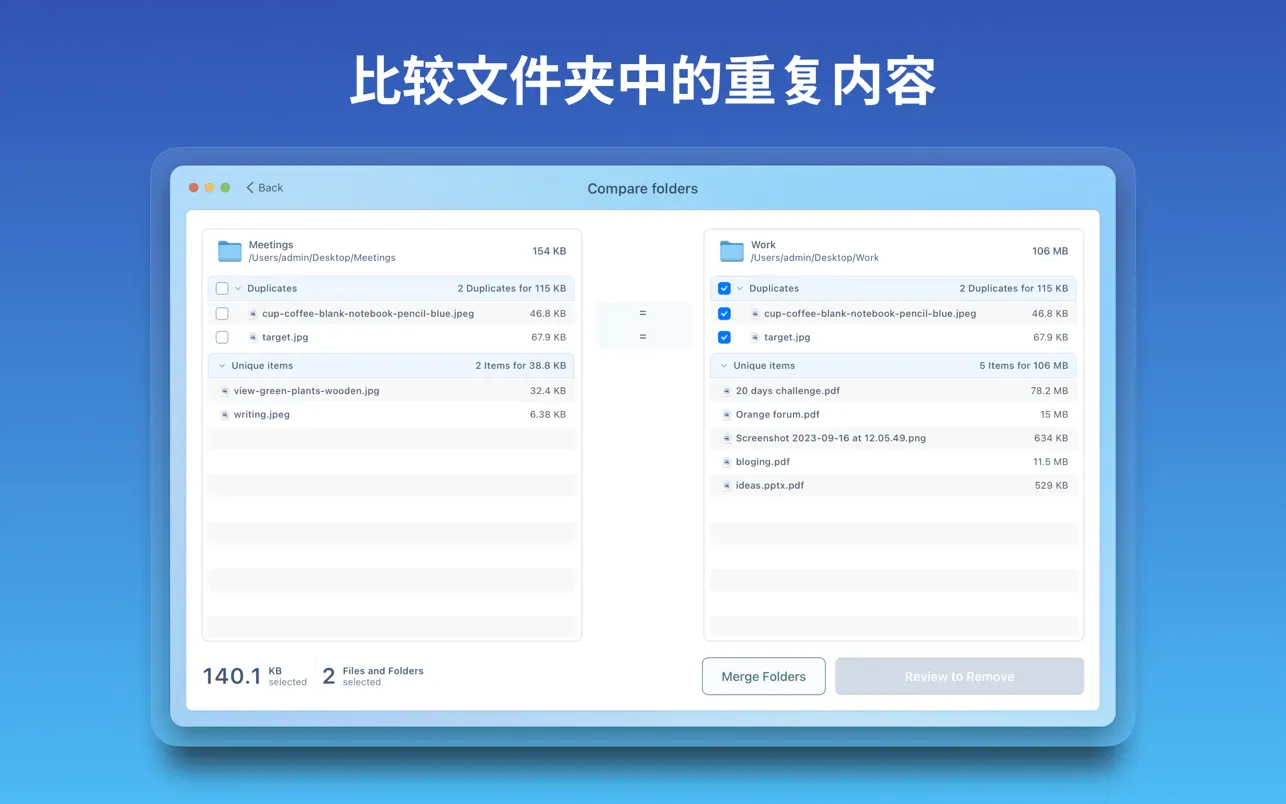Click the 106 MB Work folder size
Viewport: 1286px width, 804px height.
[x=1050, y=251]
